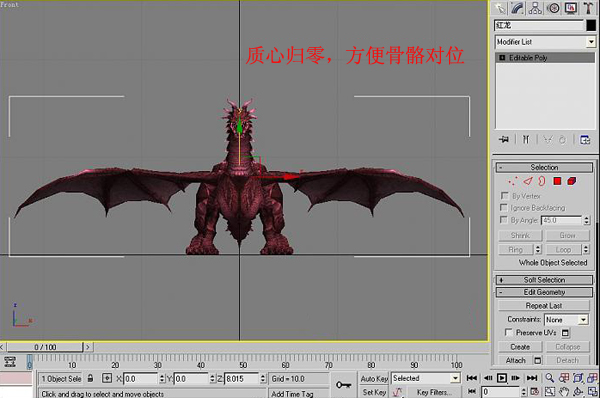Select Vertex sub-object level
Viewport: 600px width, 398px height.
(513, 181)
